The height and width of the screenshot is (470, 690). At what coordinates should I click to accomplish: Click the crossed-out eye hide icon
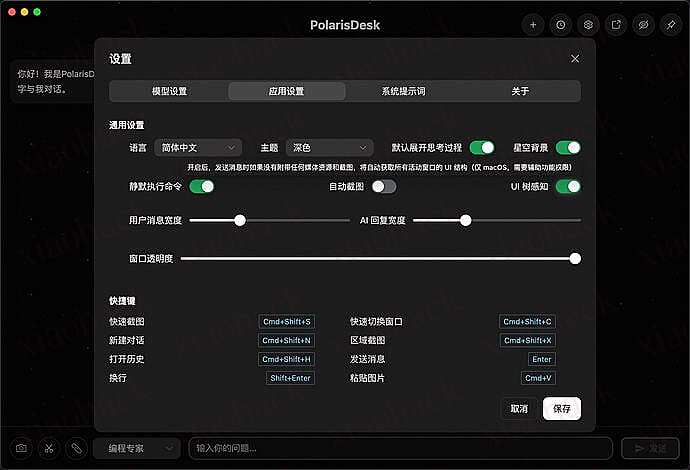(644, 24)
